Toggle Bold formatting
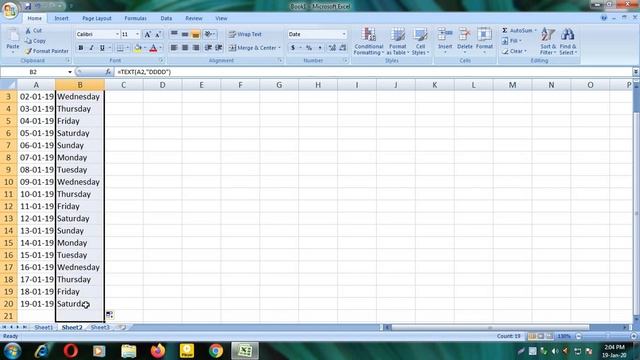 coord(81,48)
